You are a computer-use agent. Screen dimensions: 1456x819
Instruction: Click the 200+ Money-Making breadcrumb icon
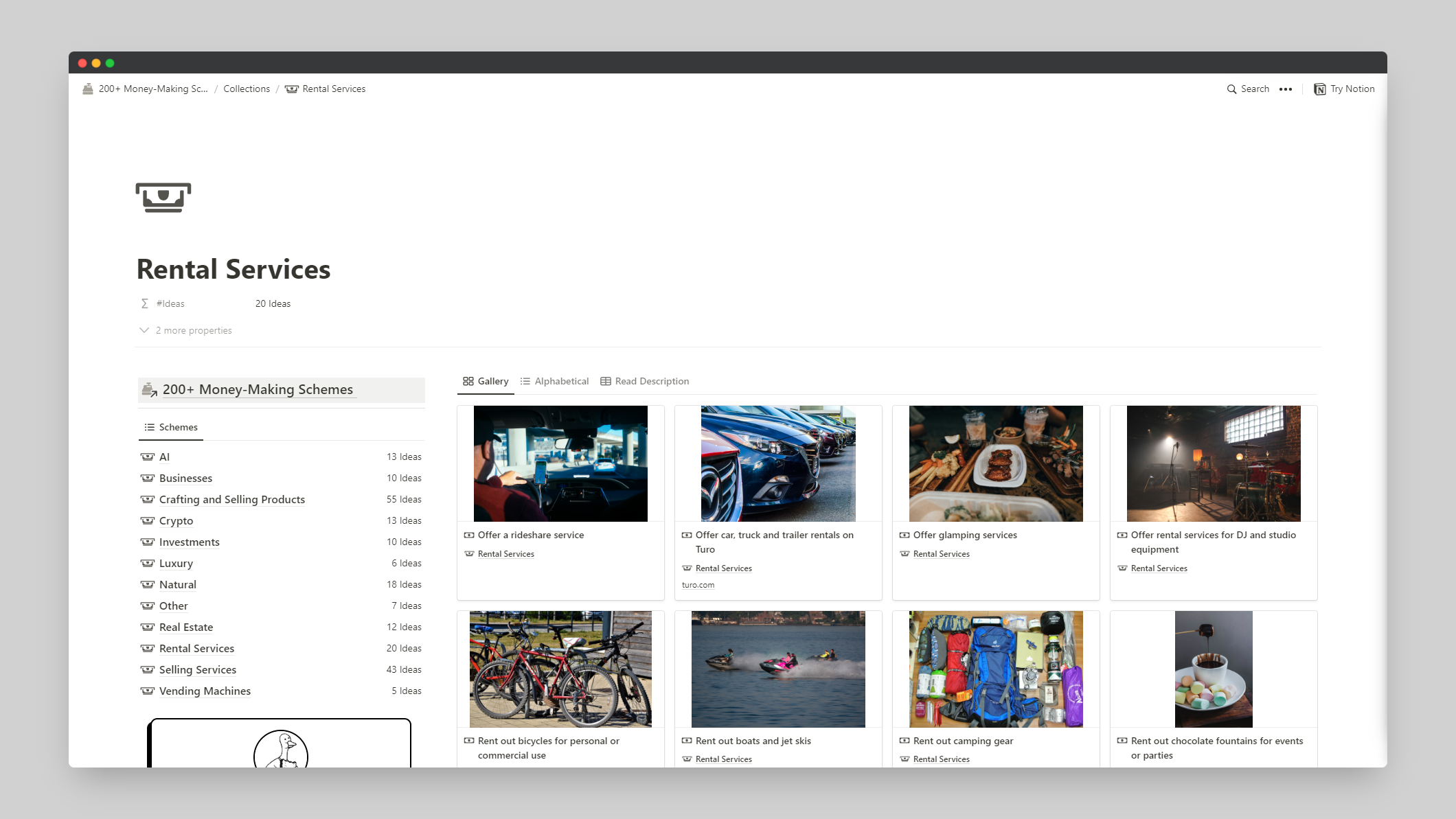click(x=88, y=89)
